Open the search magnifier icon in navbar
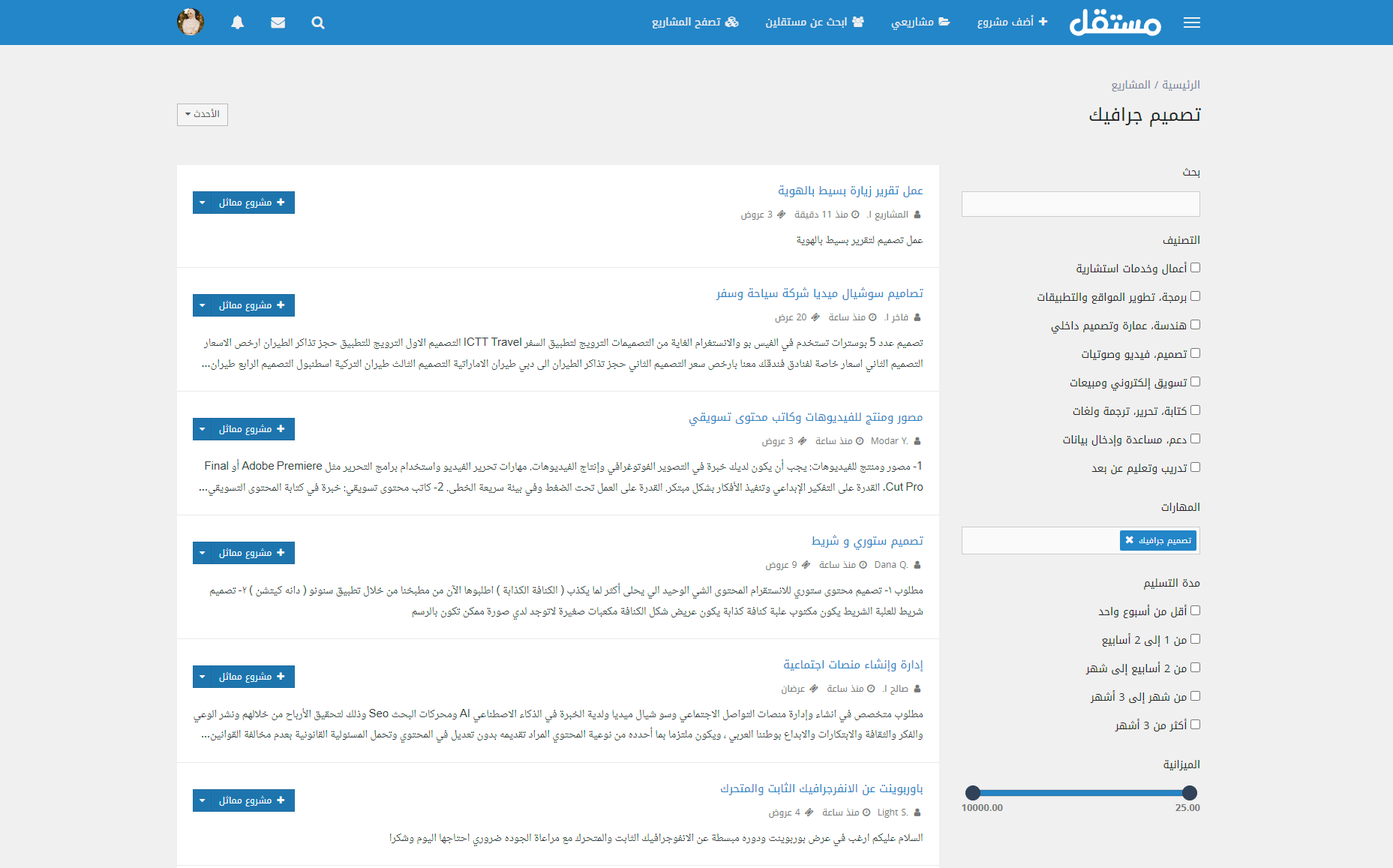This screenshot has height=868, width=1393. pyautogui.click(x=318, y=23)
